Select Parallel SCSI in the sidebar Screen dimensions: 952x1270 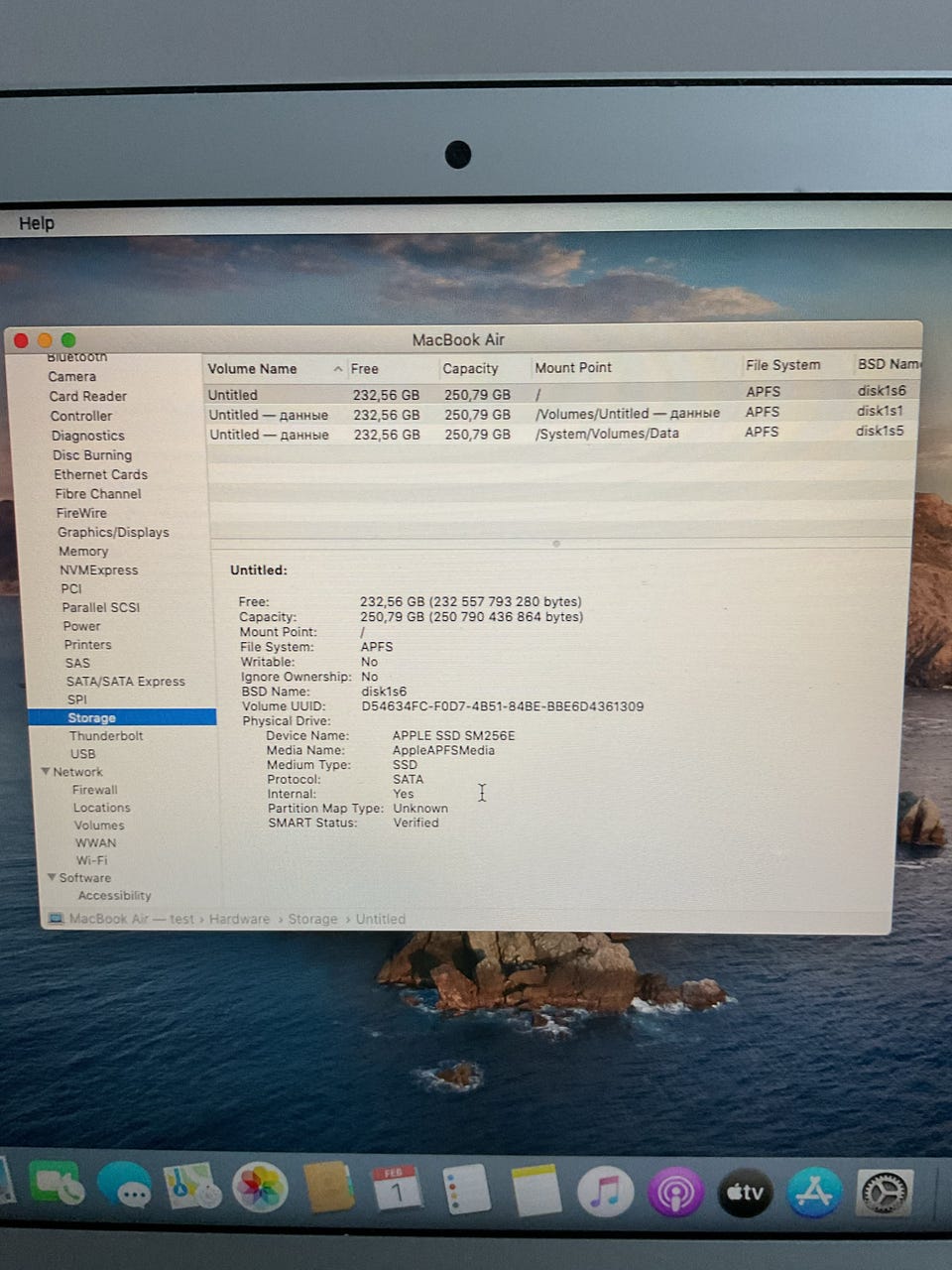(x=101, y=607)
